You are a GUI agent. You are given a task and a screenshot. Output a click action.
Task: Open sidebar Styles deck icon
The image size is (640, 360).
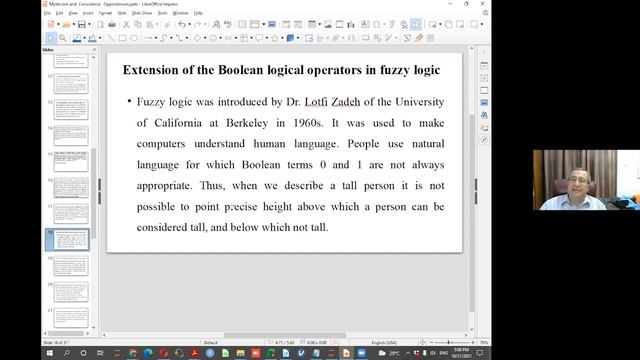(484, 115)
